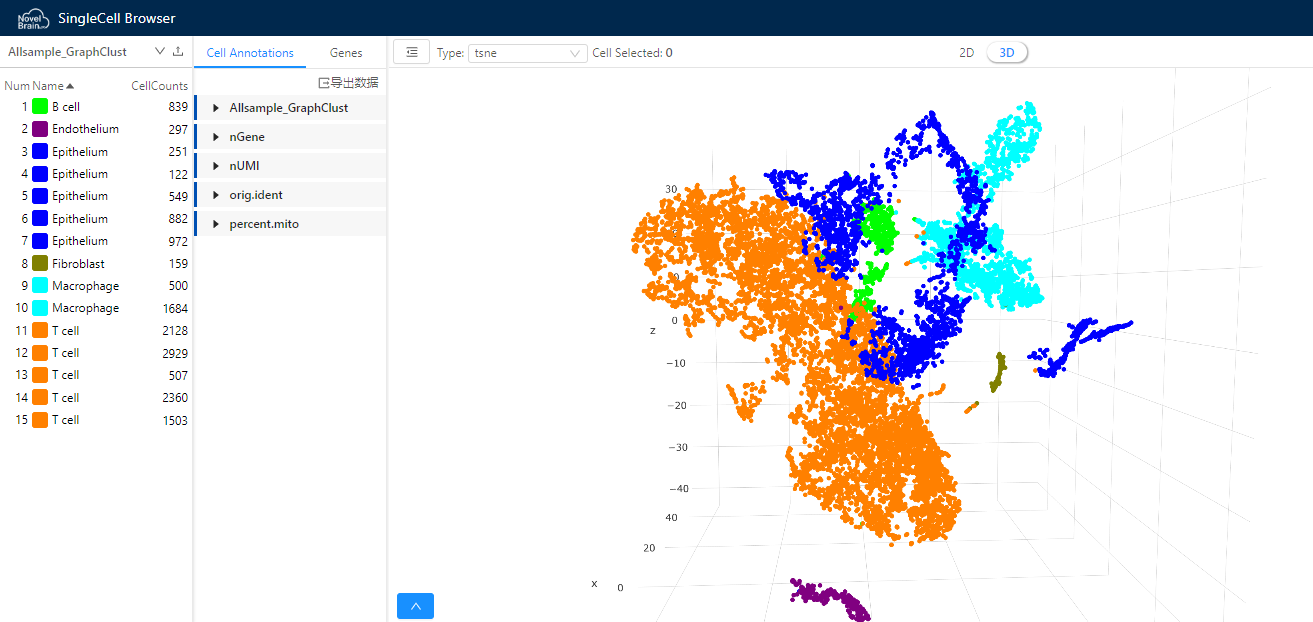Click the 导出数据 export data icon
The width and height of the screenshot is (1313, 622).
coord(324,82)
